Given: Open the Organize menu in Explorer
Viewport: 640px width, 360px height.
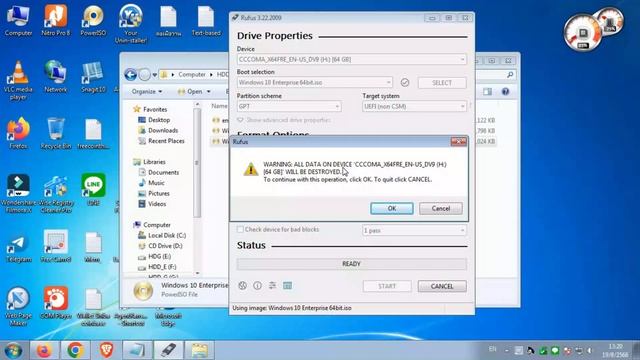Looking at the screenshot, I should [147, 91].
